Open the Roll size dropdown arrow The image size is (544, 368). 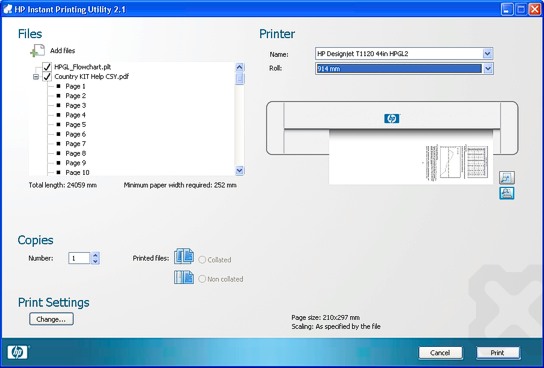pyautogui.click(x=487, y=68)
